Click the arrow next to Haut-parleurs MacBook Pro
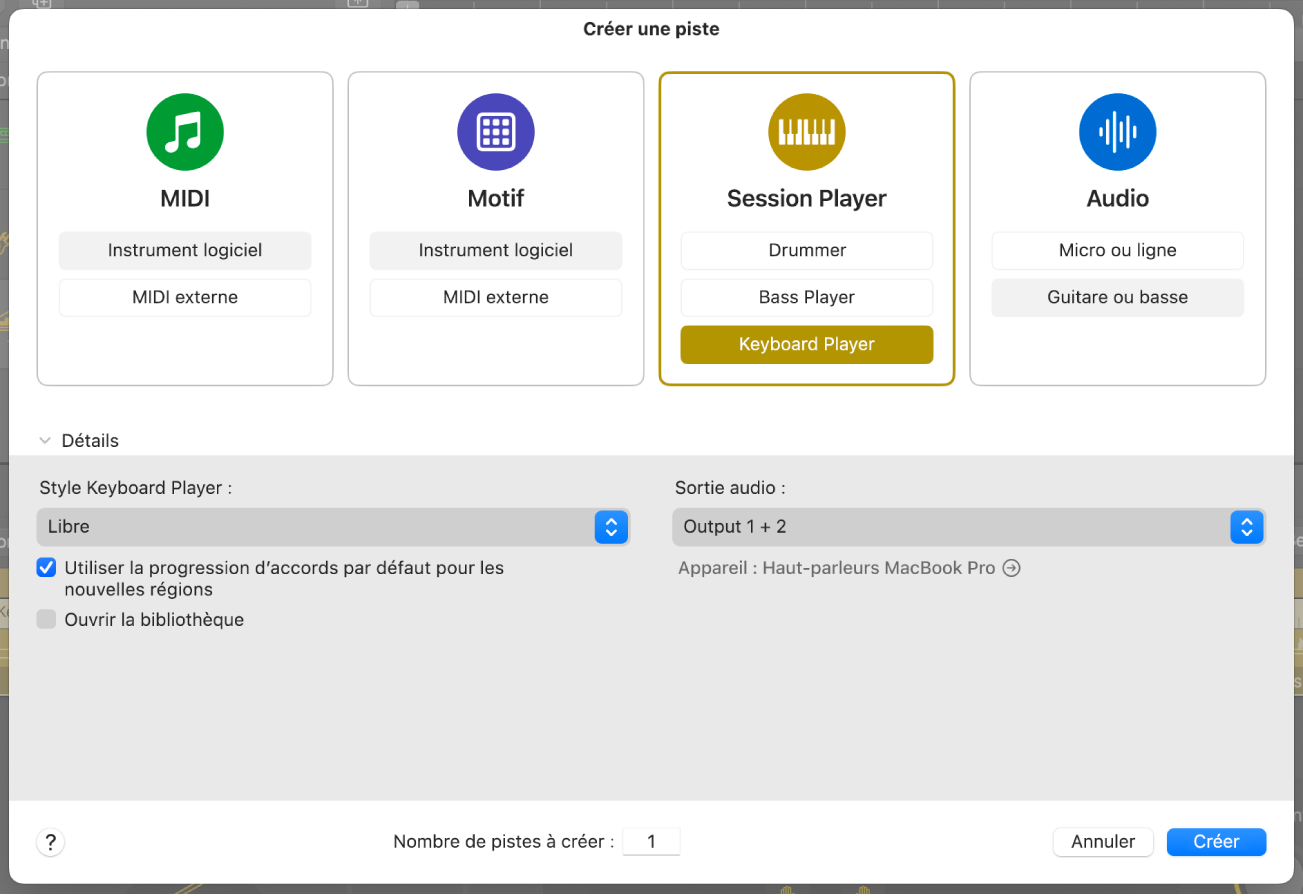The height and width of the screenshot is (896, 1303). [1011, 567]
